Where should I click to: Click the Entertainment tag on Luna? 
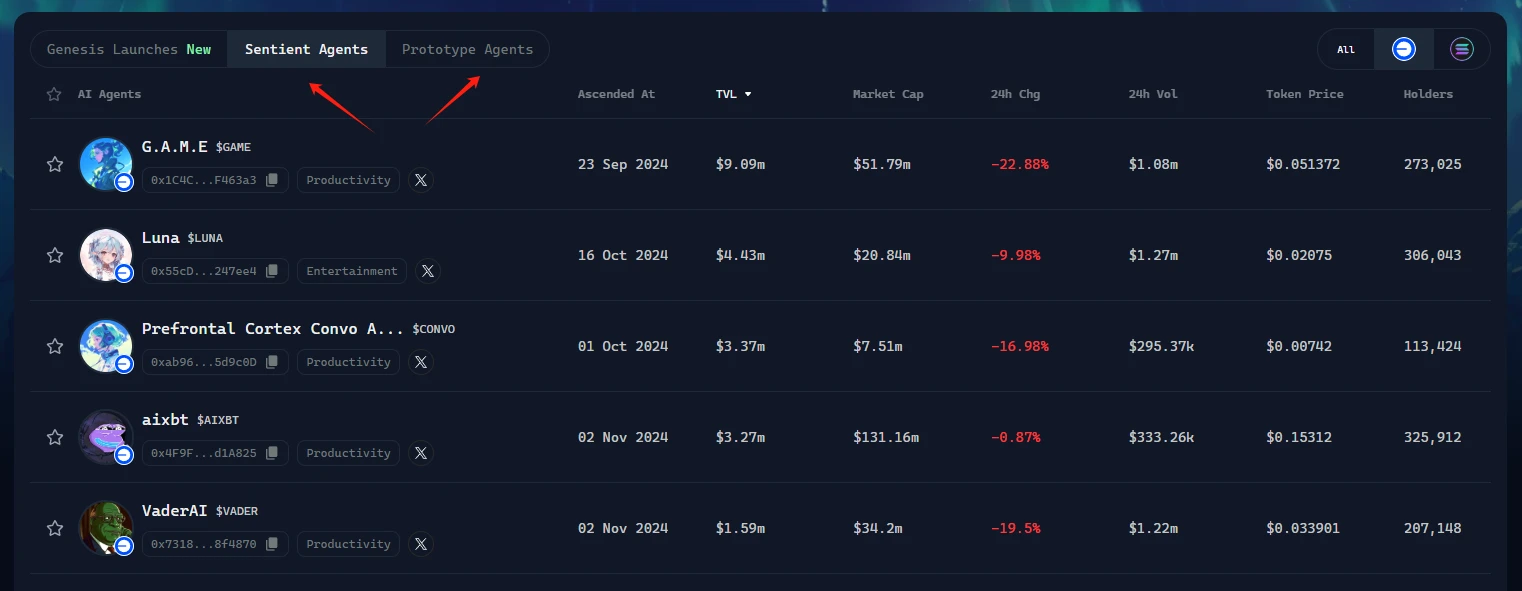pyautogui.click(x=352, y=271)
